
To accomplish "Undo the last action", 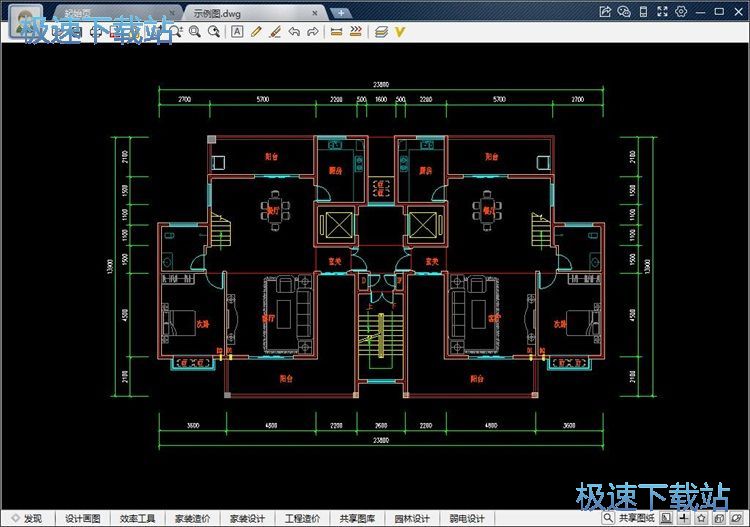I will tap(294, 32).
